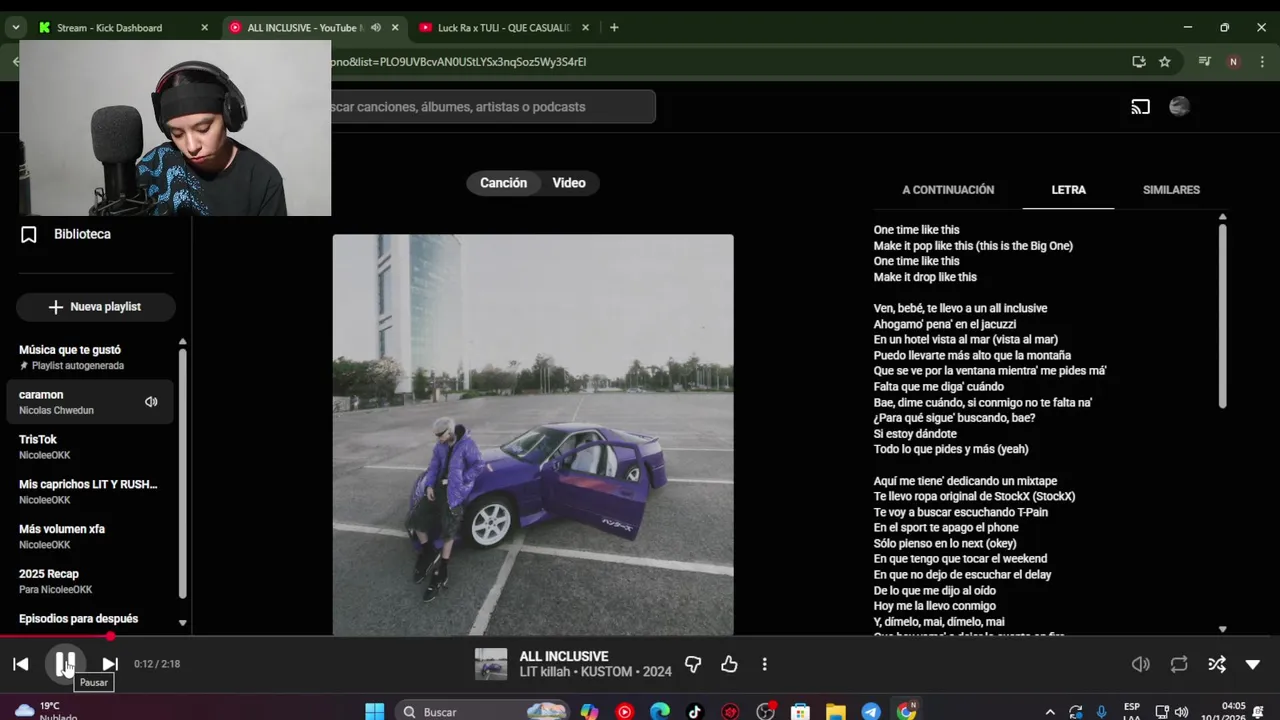Open the notifications bell in taskbar
This screenshot has height=720, width=1280.
[1259, 712]
